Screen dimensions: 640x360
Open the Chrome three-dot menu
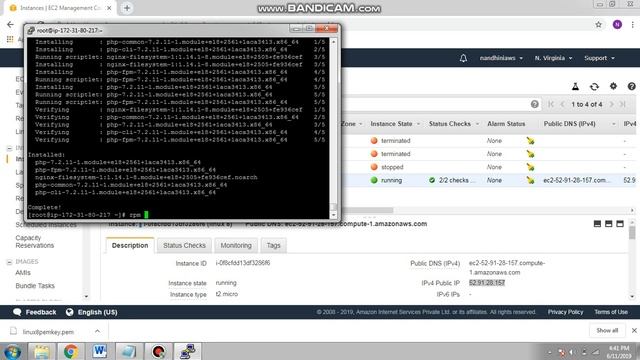(x=632, y=24)
